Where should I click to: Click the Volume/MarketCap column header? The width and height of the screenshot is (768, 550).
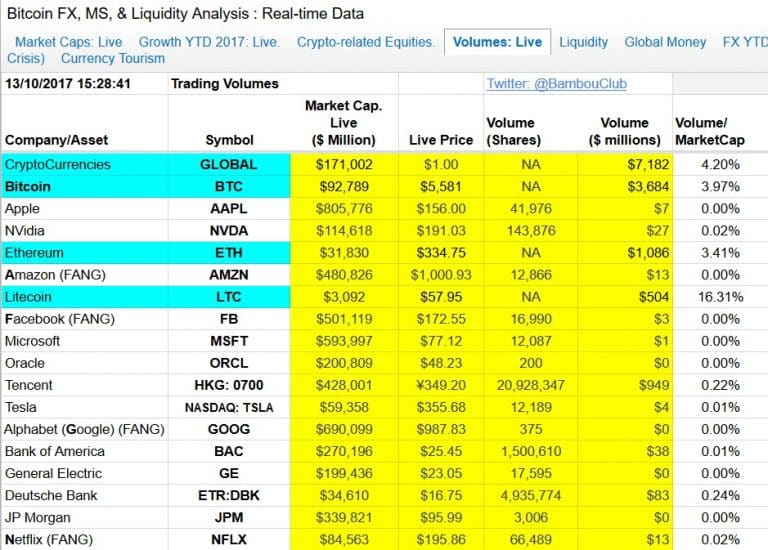pyautogui.click(x=710, y=131)
